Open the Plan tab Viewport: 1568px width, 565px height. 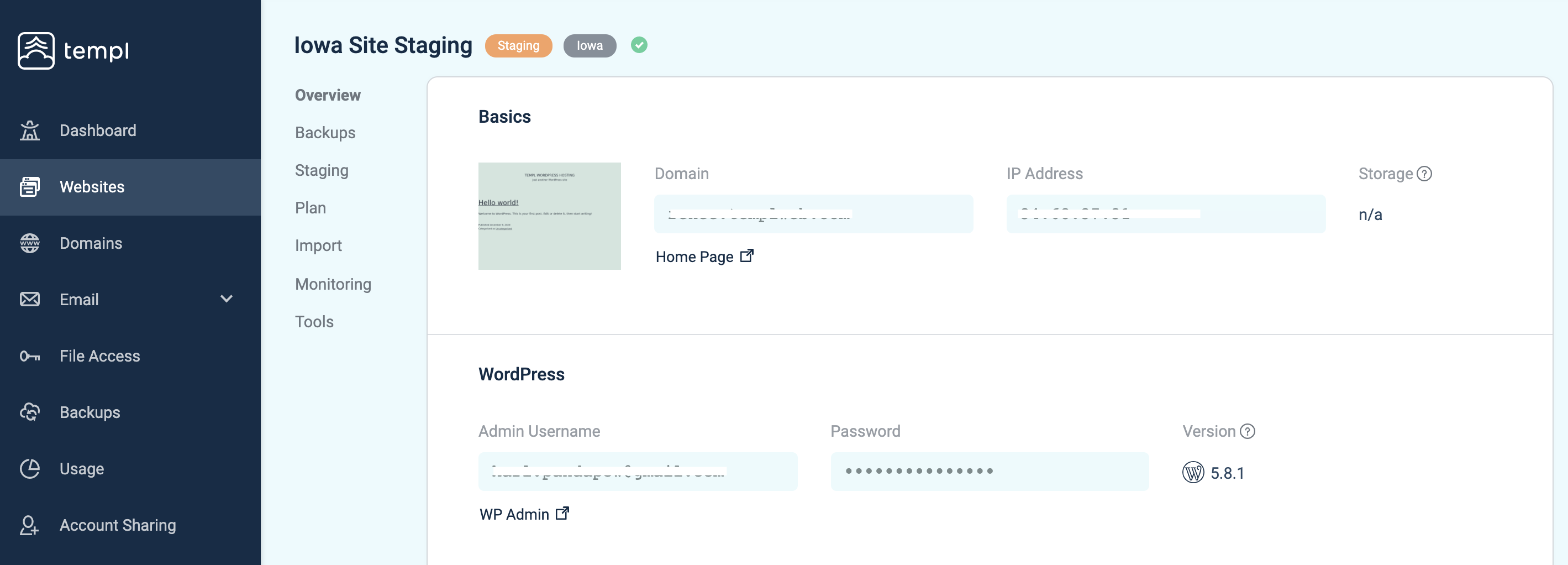tap(311, 208)
